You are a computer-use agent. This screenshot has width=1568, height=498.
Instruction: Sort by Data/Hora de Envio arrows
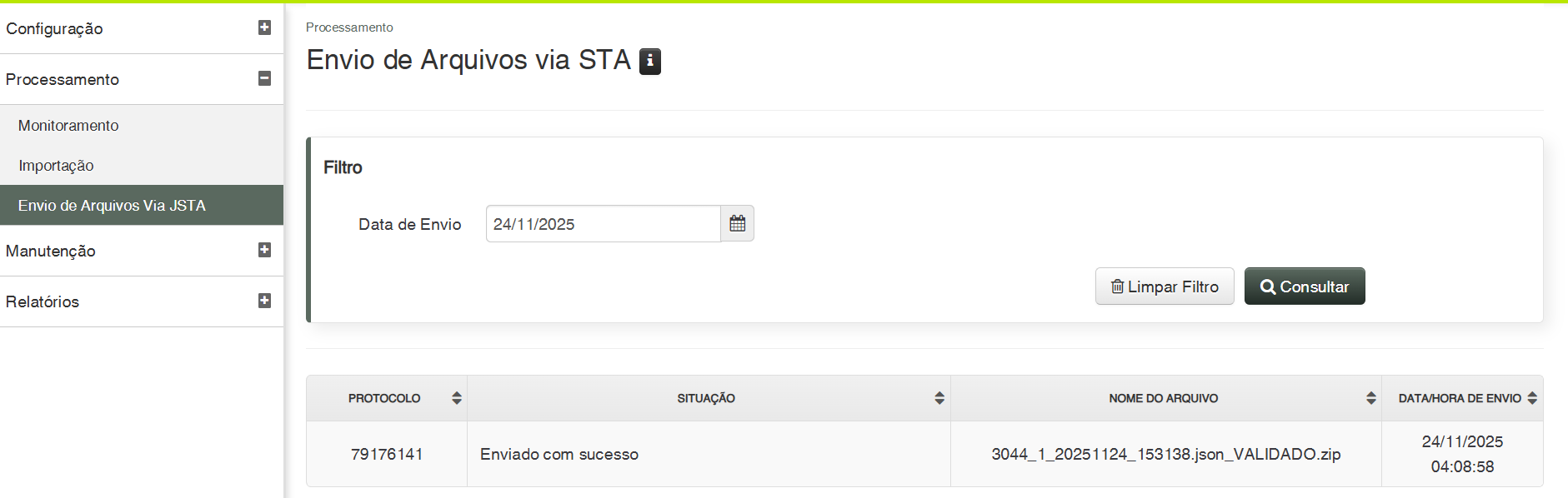point(1532,398)
